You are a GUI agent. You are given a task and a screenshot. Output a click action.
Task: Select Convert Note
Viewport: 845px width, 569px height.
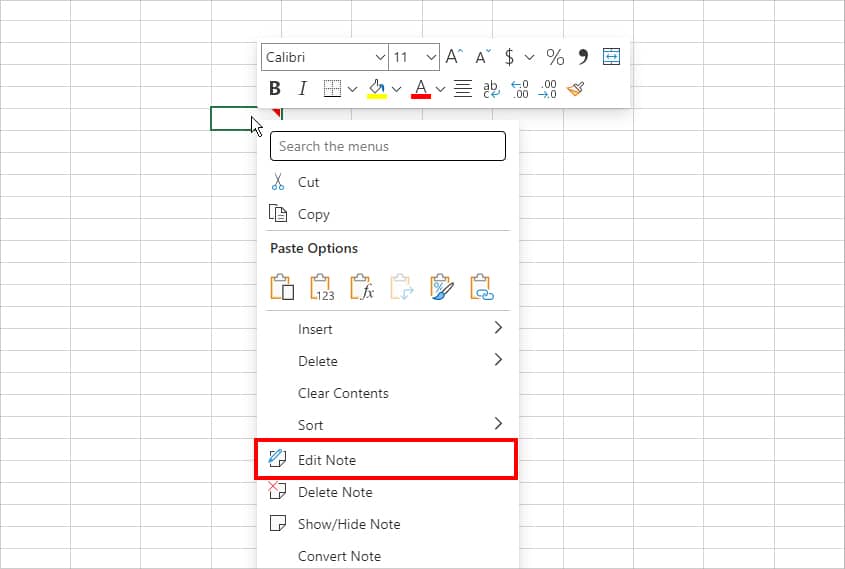pos(388,556)
